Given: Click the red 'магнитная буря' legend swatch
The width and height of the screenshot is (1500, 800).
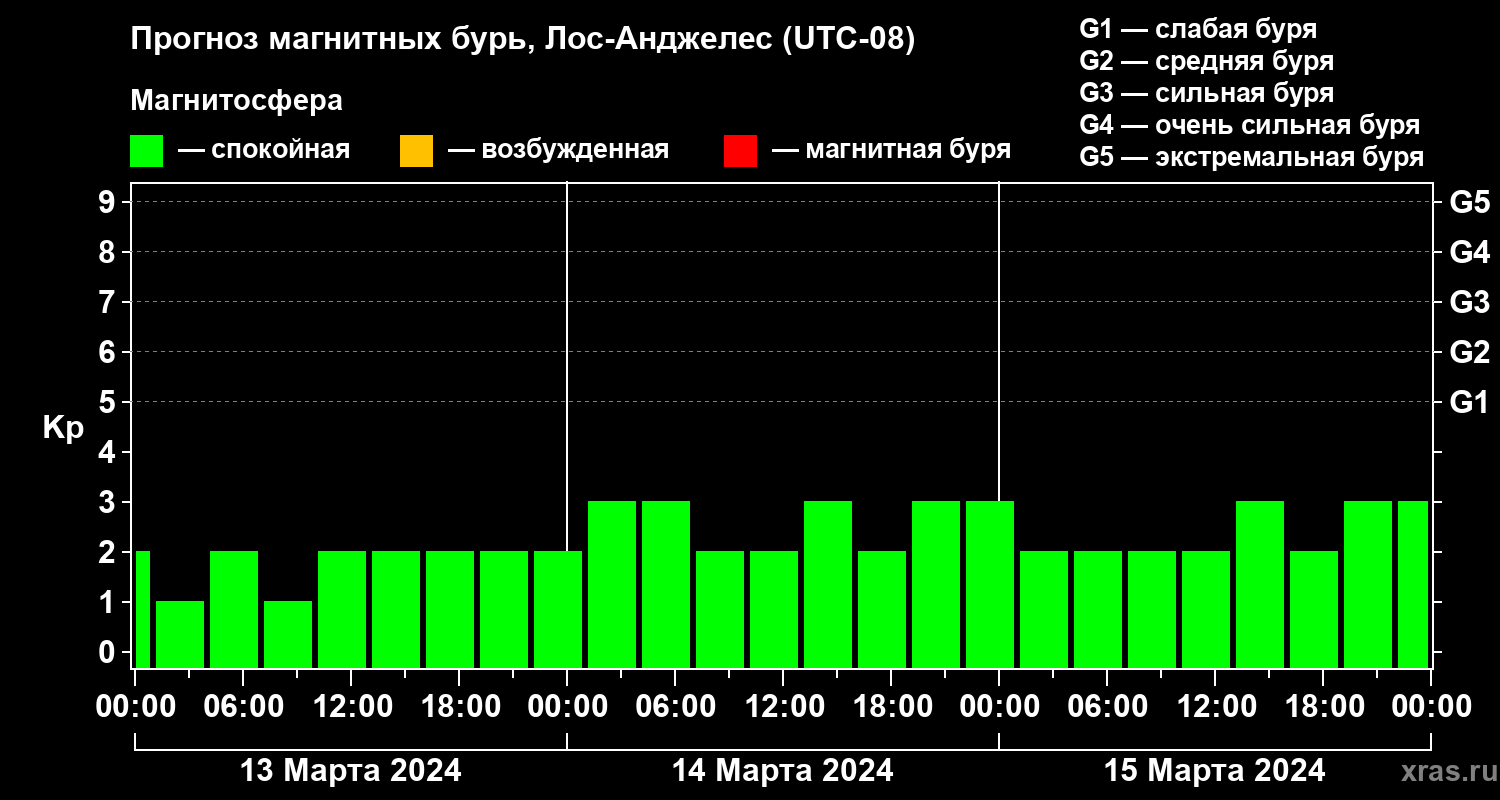Looking at the screenshot, I should tap(740, 151).
